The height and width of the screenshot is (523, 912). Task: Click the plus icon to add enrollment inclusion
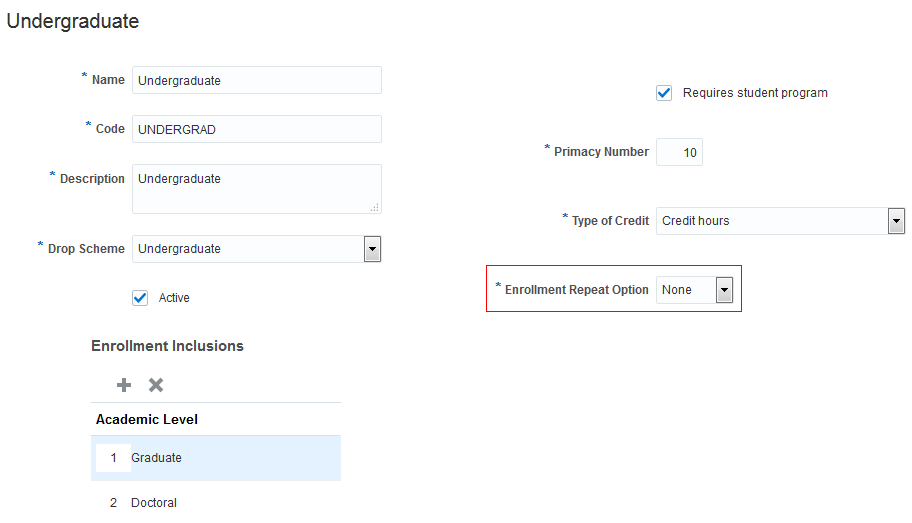pos(124,385)
